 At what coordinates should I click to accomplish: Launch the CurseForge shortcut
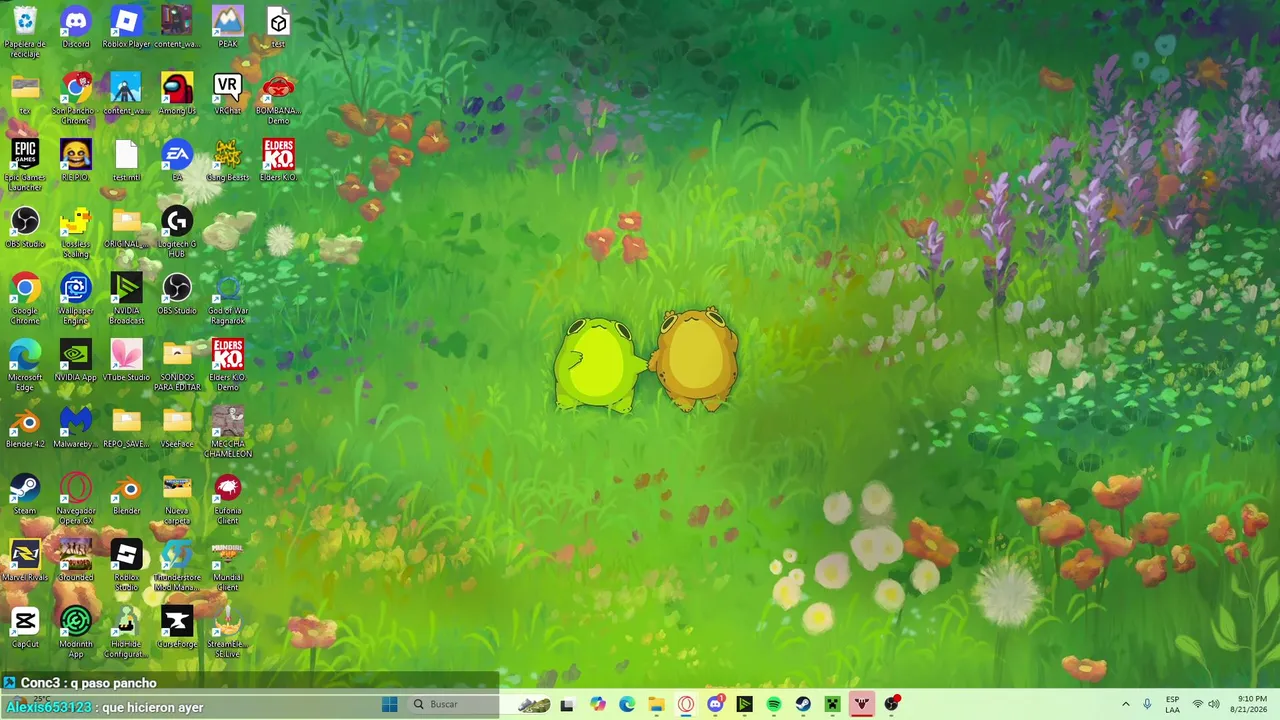177,629
